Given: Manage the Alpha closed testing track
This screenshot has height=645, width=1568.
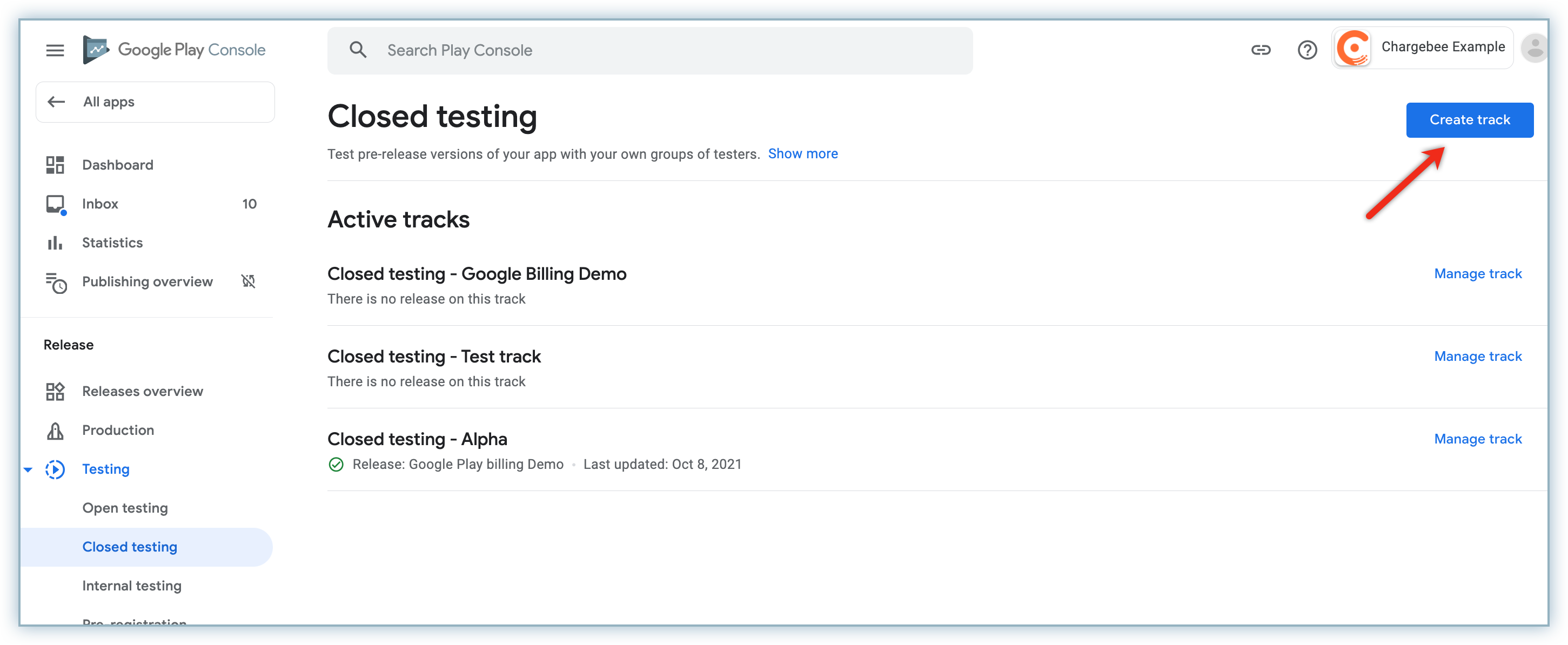Looking at the screenshot, I should point(1477,439).
